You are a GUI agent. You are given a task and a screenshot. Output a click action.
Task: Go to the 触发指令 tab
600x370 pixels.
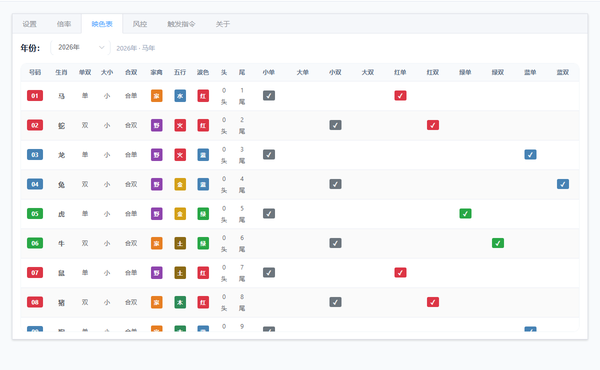181,24
